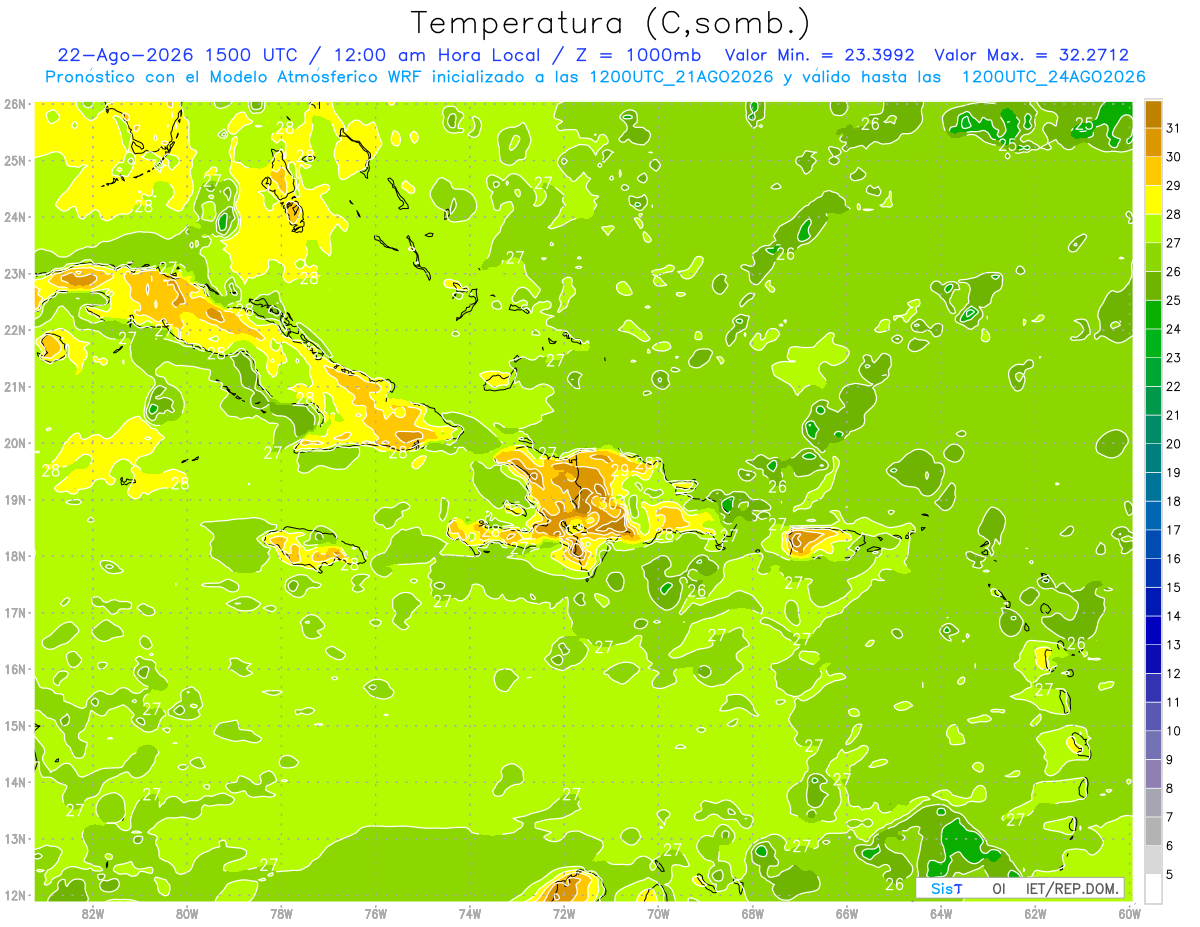This screenshot has height=927, width=1200.
Task: Click the longitude axis label 74W
Action: click(470, 913)
